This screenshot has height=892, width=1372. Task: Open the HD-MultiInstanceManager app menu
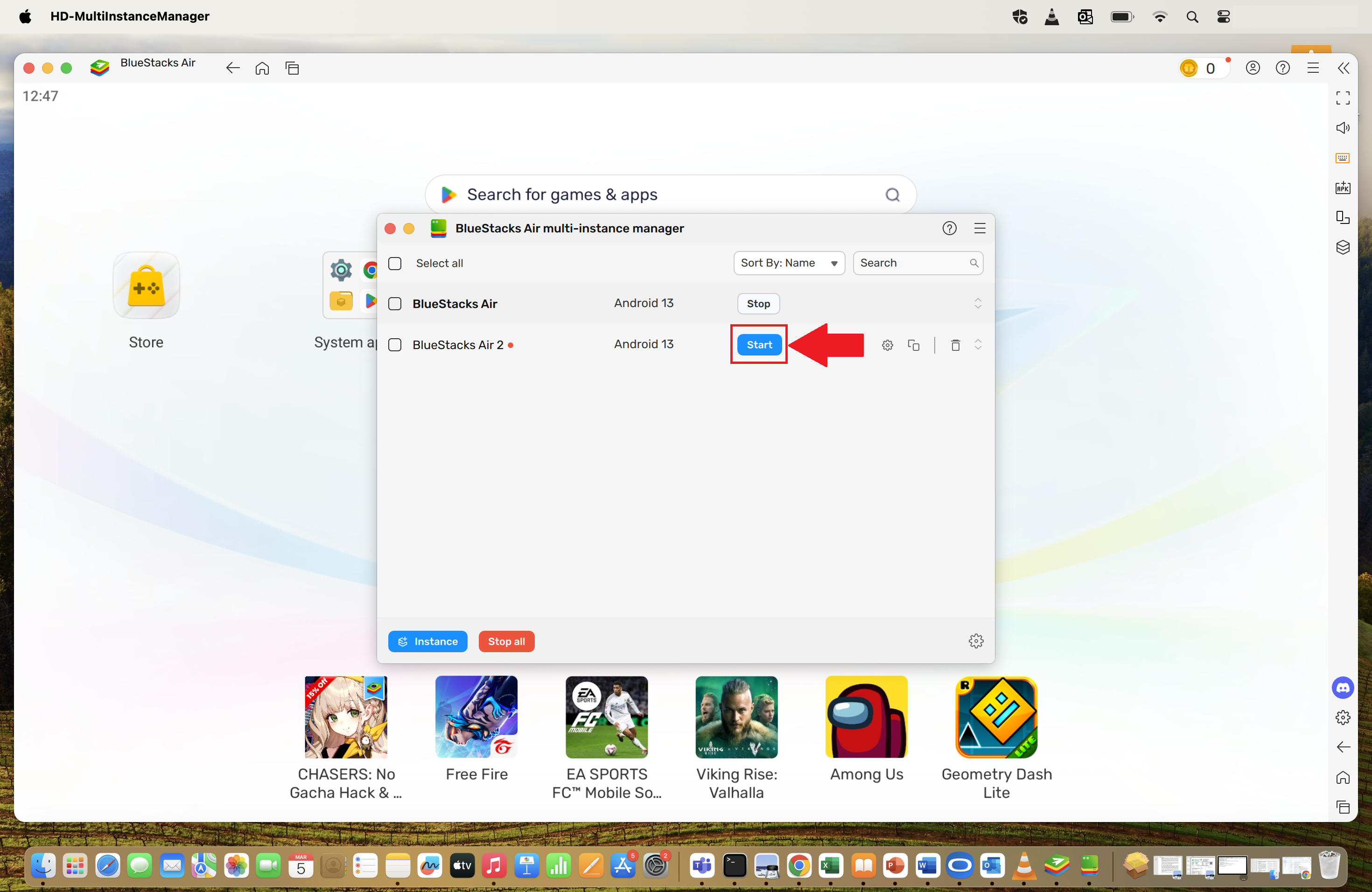tap(130, 16)
